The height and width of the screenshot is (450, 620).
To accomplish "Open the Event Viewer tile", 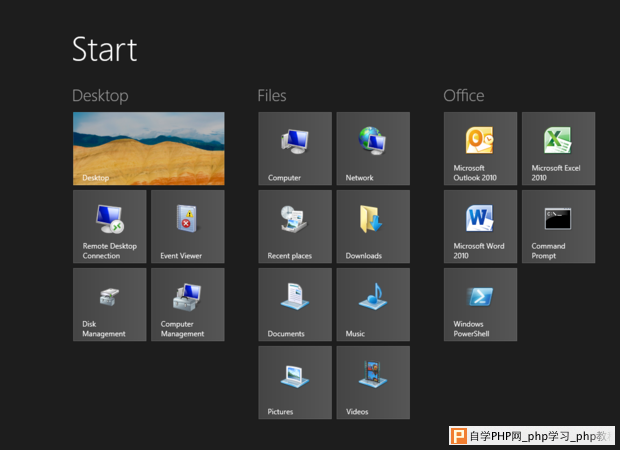I will 188,227.
